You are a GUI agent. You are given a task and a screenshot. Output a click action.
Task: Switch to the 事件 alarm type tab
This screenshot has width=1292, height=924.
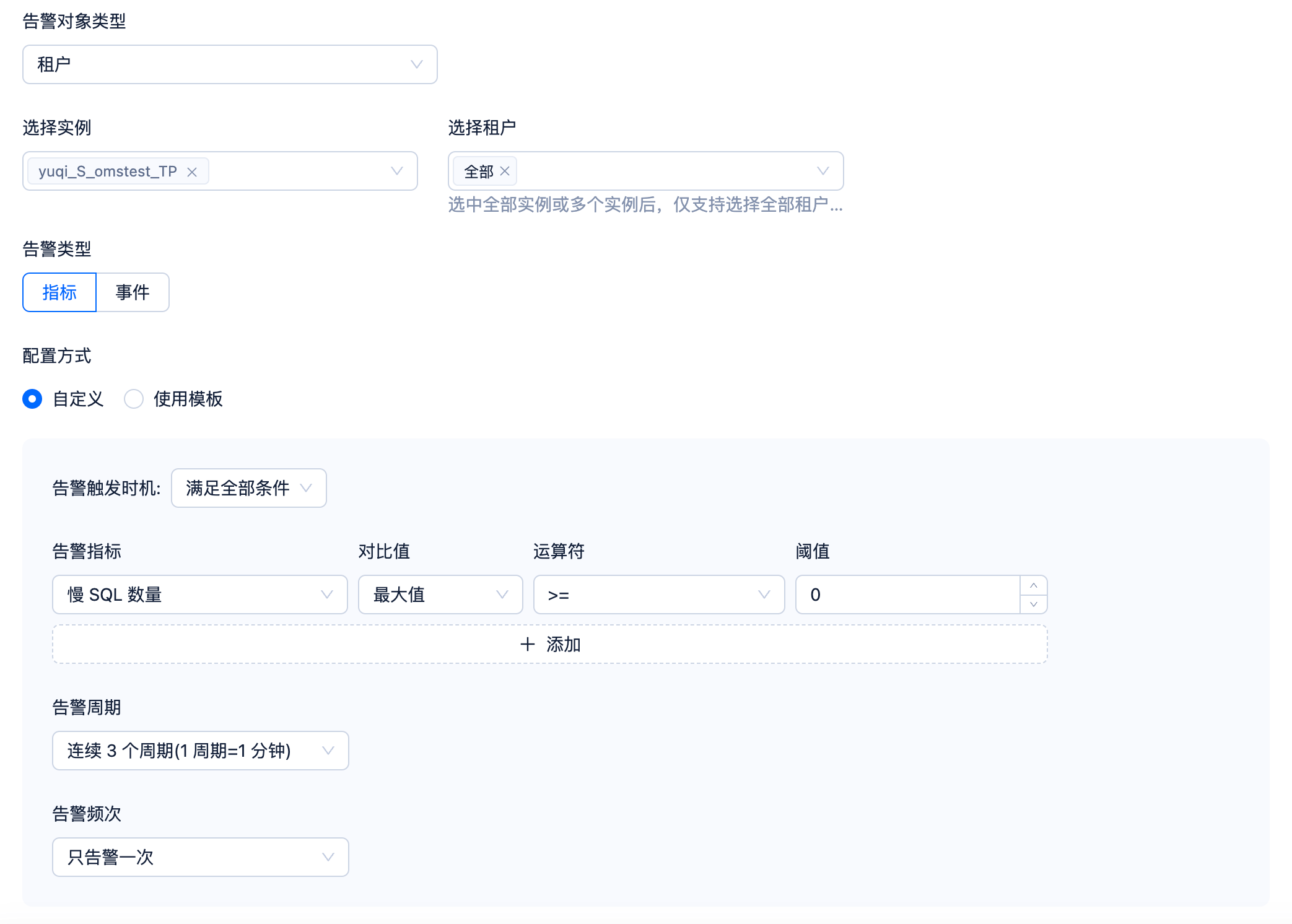[133, 292]
